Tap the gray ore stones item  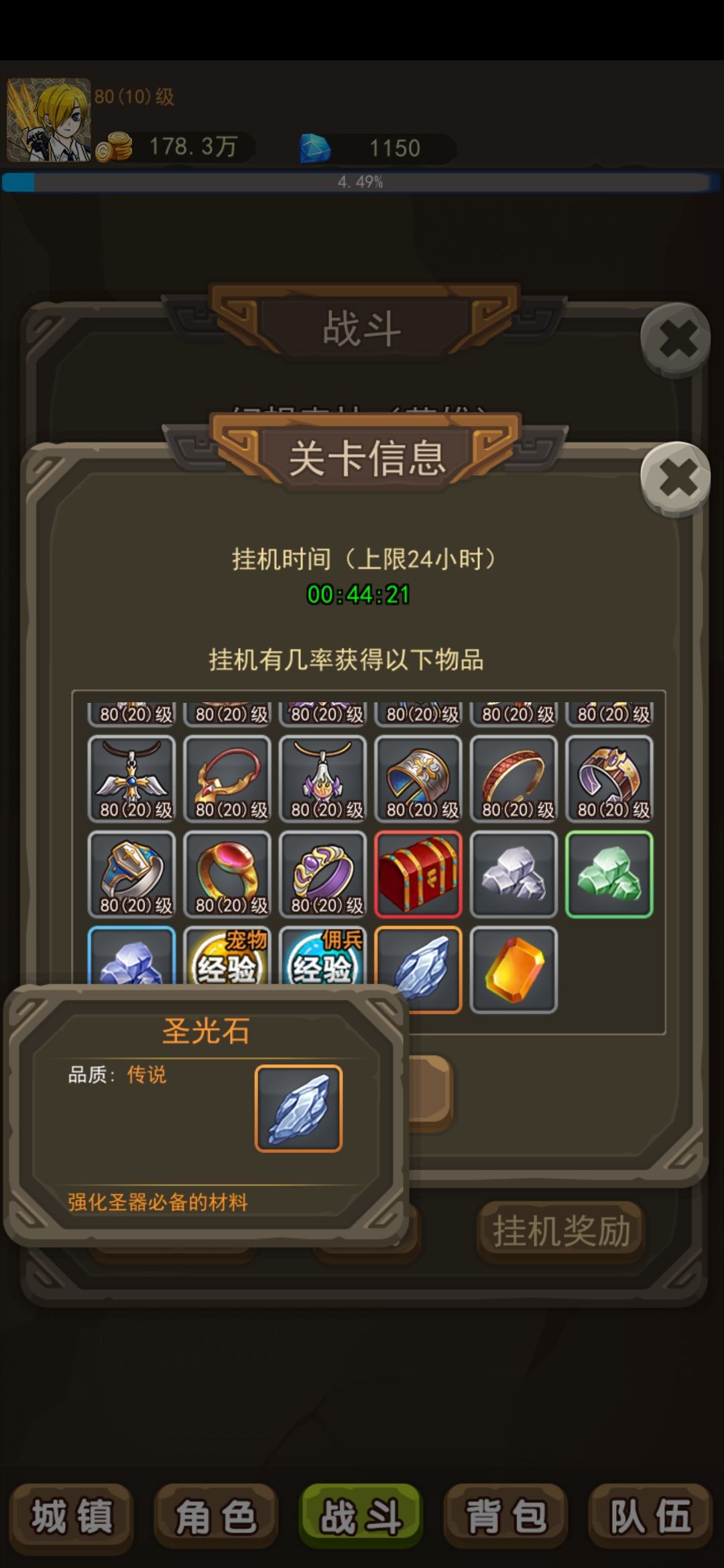pos(514,874)
